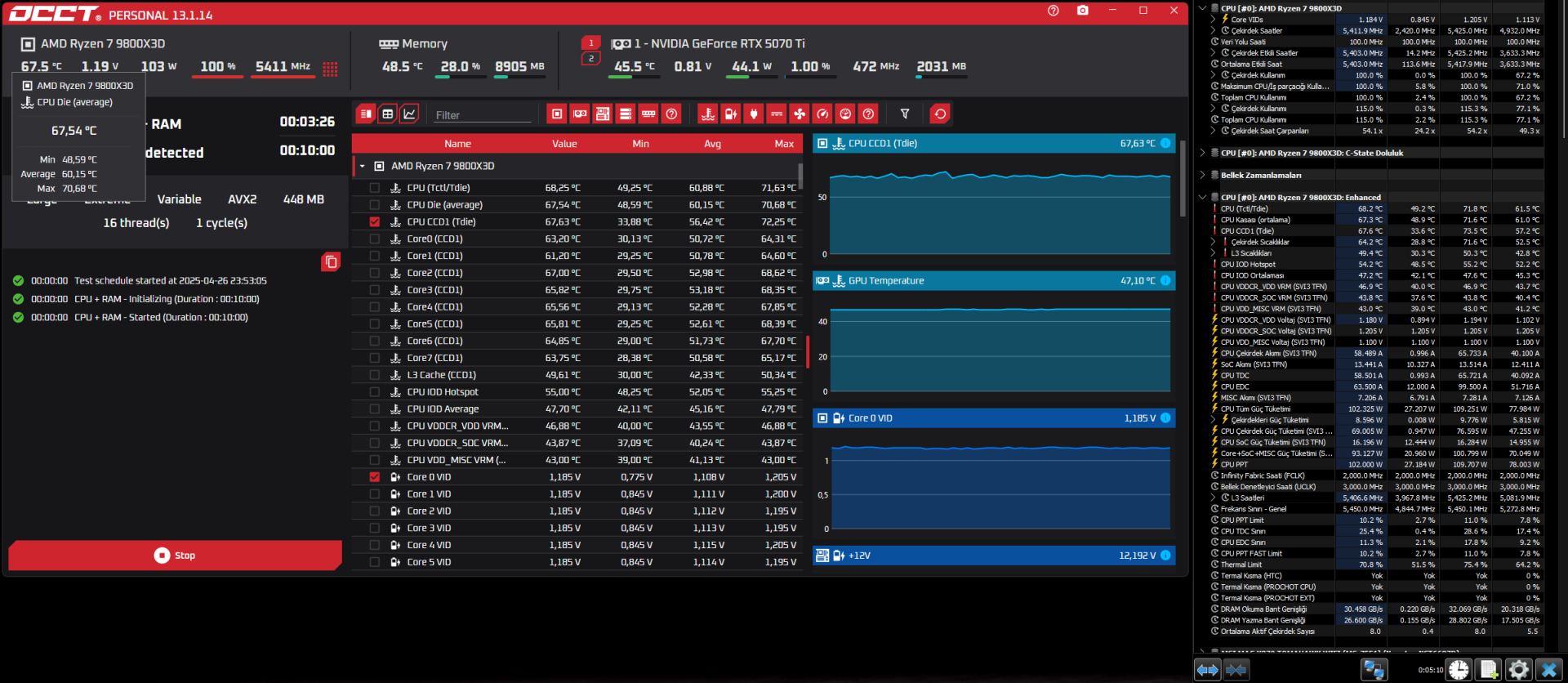
Task: Expand Çekirdek Saat Çarpanları in HWiNFO
Action: tap(1214, 131)
